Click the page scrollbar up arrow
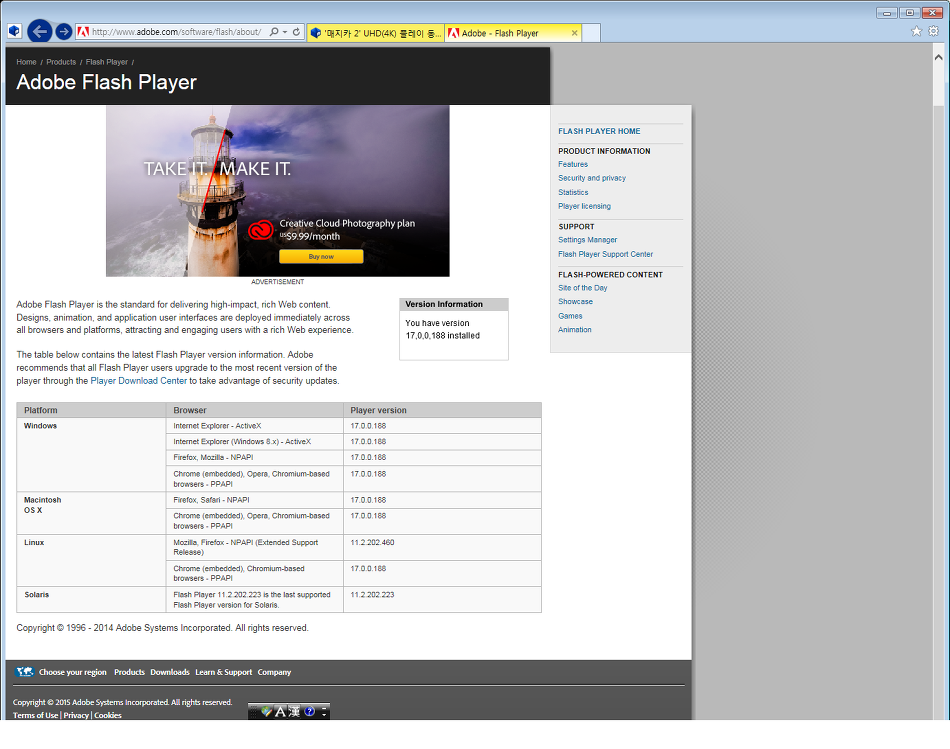 click(x=938, y=57)
